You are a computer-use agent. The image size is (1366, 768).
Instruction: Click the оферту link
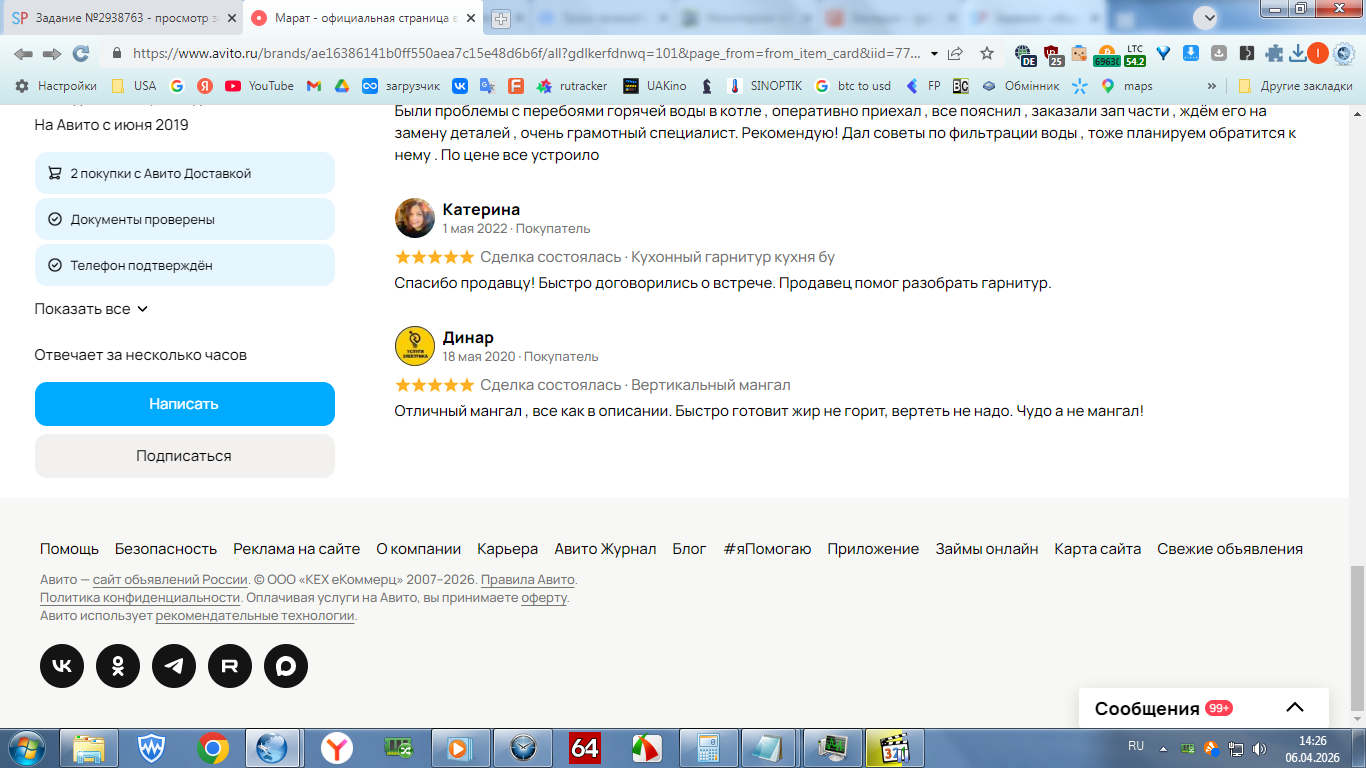[x=544, y=598]
